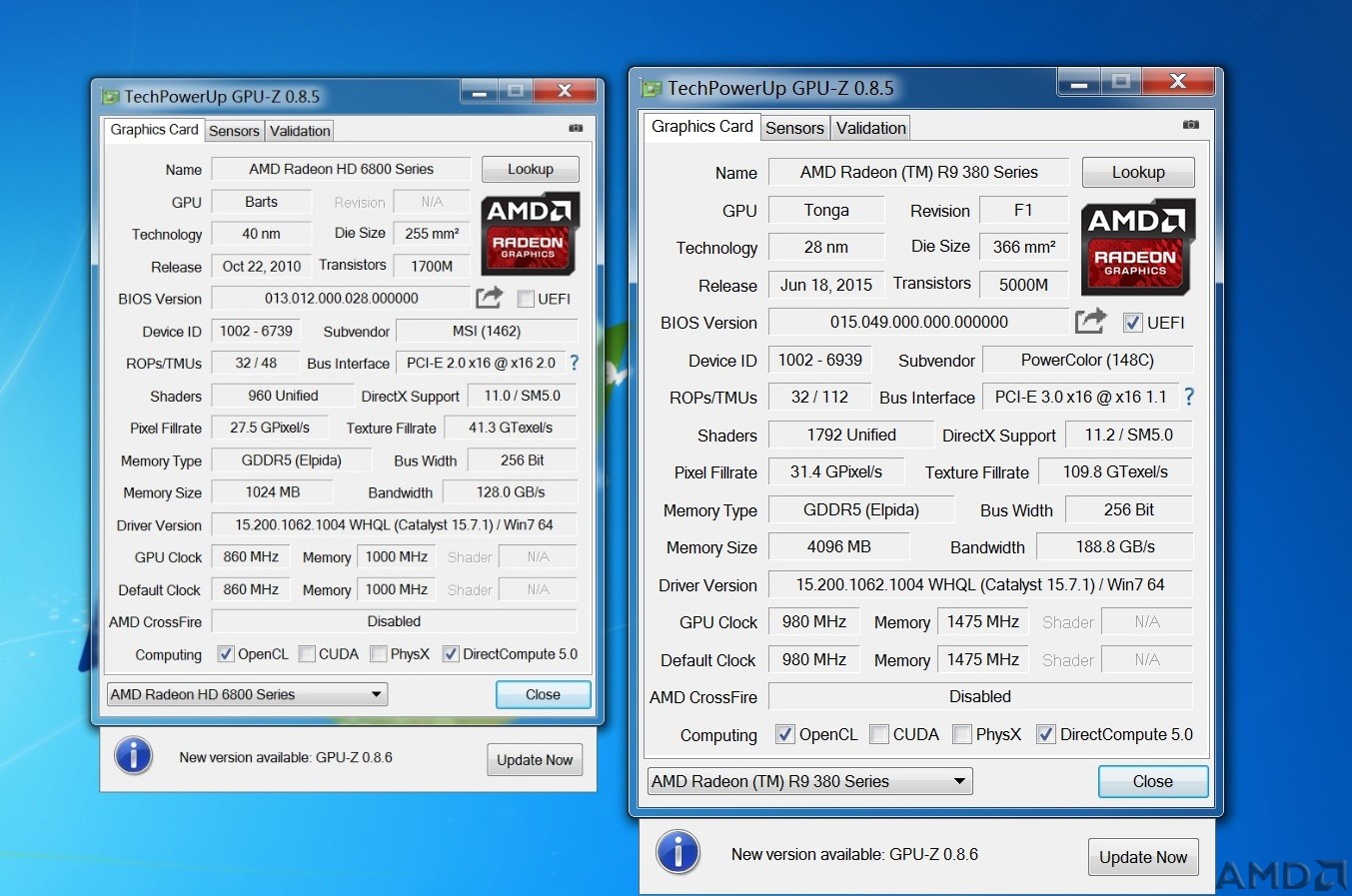Toggle UEFI checkbox in R9 380 window
The height and width of the screenshot is (896, 1352).
(x=1132, y=323)
